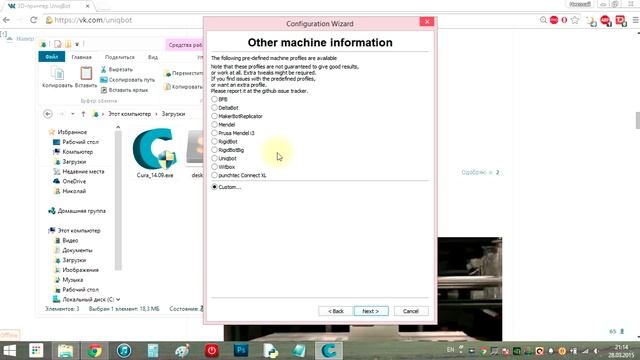The width and height of the screenshot is (640, 360).
Task: Open Недавние места in the sidebar
Action: pos(79,171)
